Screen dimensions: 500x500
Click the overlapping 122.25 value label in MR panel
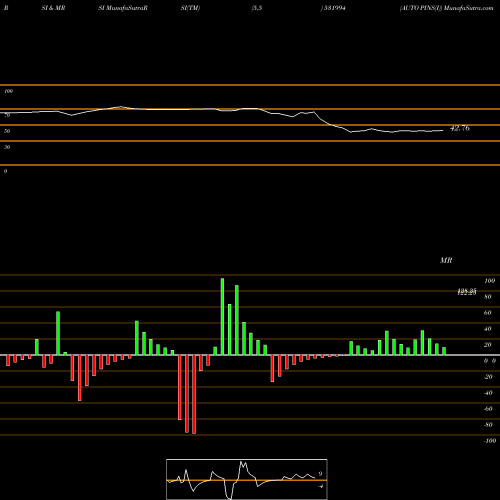click(x=467, y=292)
